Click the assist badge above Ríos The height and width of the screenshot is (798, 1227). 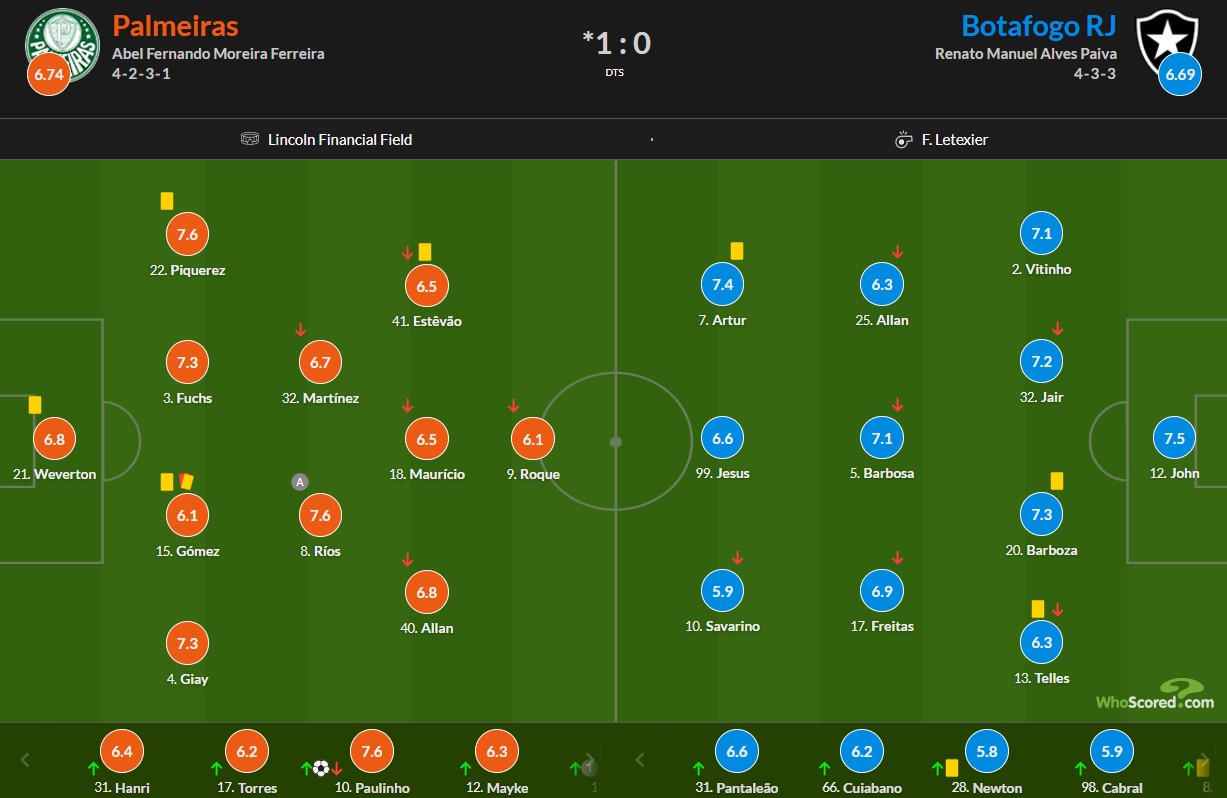tap(299, 482)
